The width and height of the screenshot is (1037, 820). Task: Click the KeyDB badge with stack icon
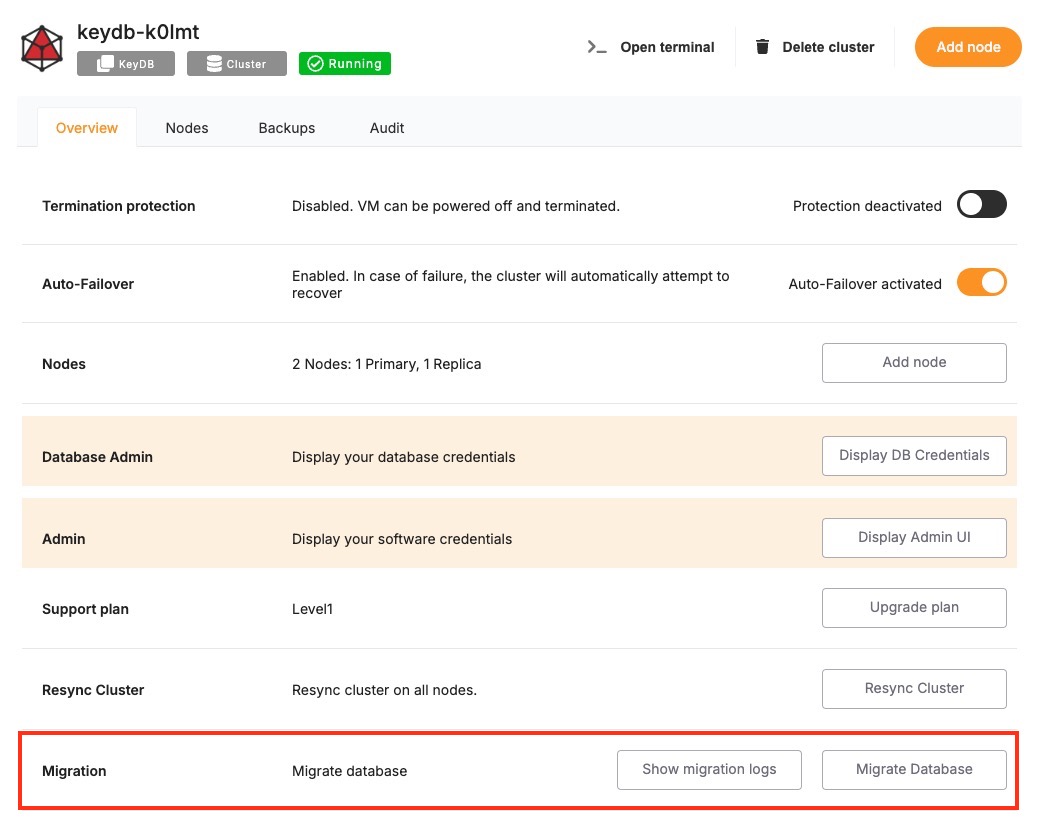[126, 64]
